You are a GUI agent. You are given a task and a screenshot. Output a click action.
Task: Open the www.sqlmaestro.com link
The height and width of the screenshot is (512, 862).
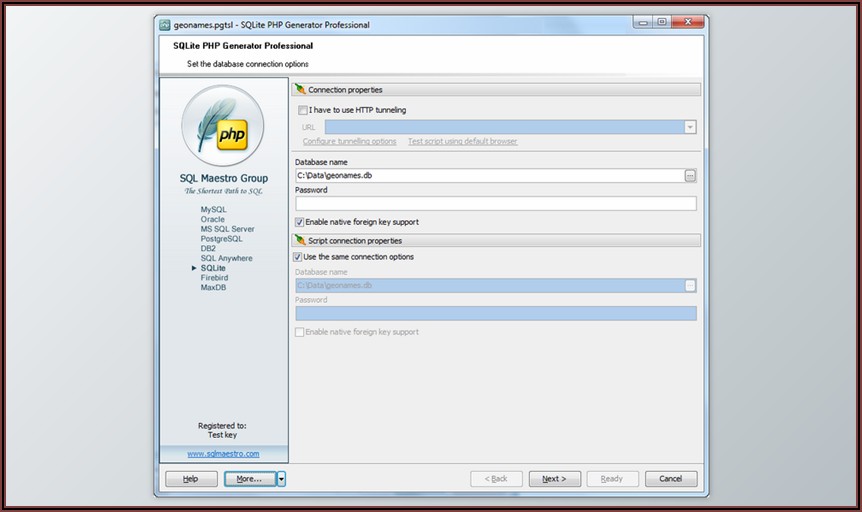pyautogui.click(x=223, y=453)
